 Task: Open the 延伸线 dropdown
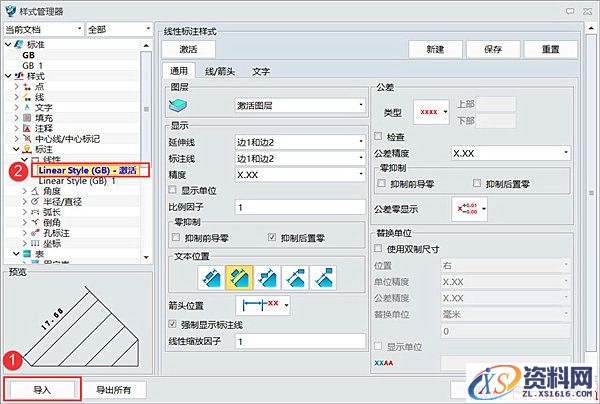pyautogui.click(x=300, y=142)
